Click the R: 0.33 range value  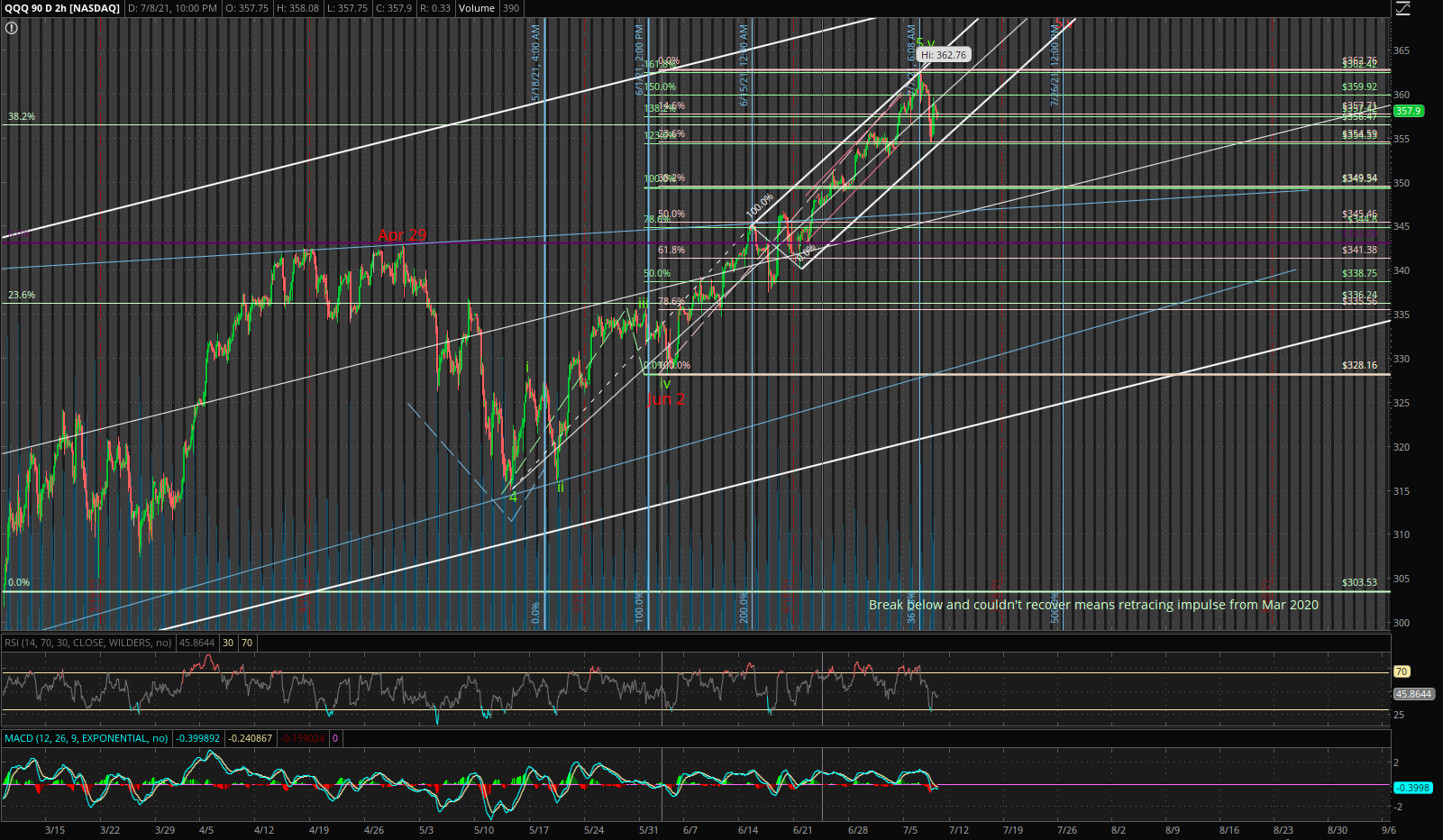click(x=435, y=8)
